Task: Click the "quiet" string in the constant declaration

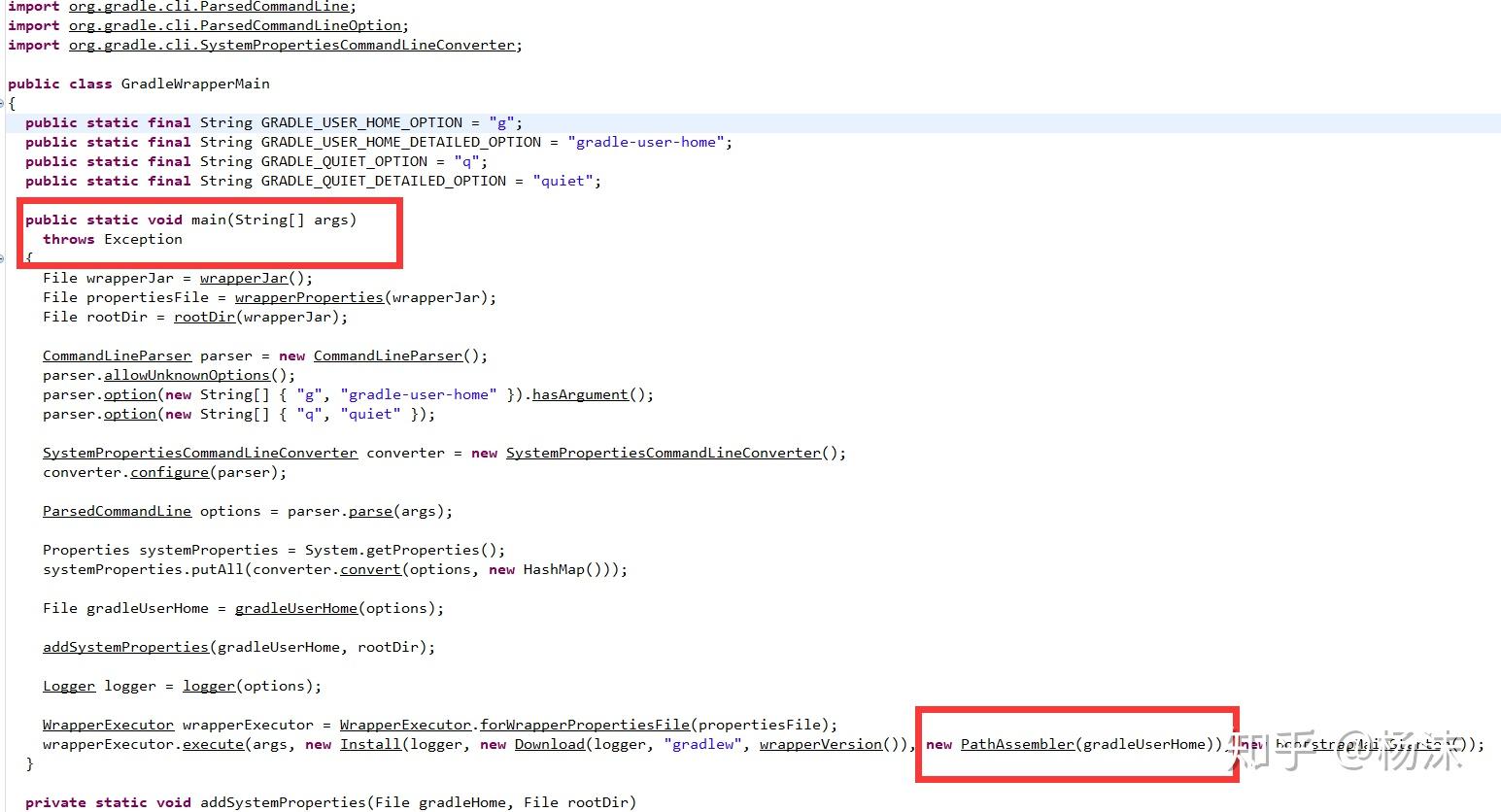Action: coord(563,181)
